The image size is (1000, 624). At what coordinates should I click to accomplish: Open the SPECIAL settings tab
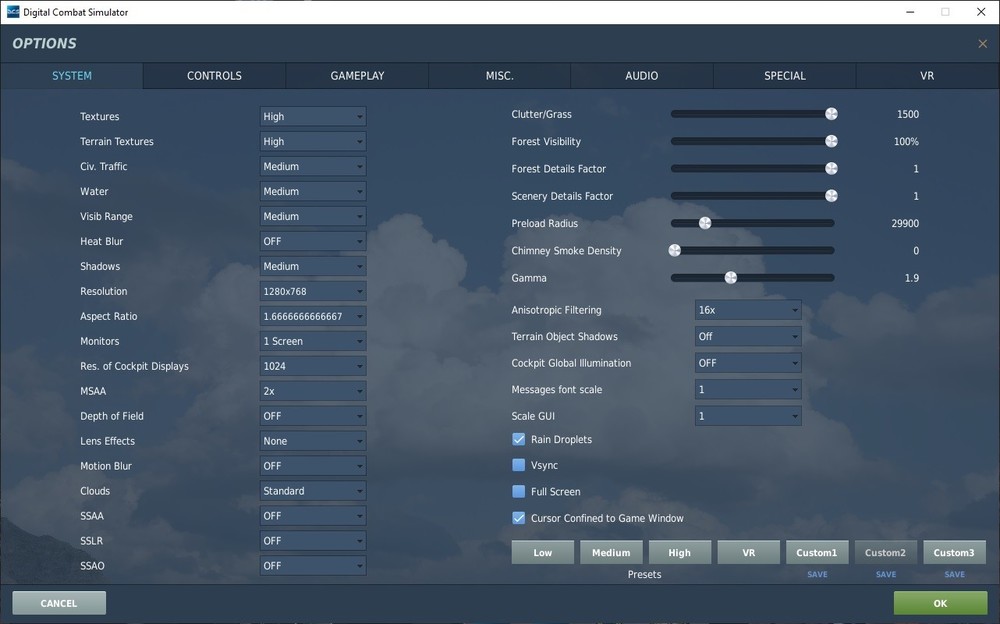click(x=784, y=75)
